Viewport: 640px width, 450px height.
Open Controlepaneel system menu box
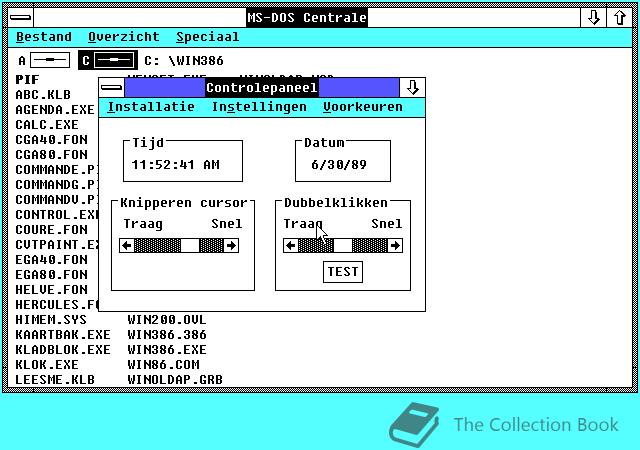pyautogui.click(x=111, y=87)
